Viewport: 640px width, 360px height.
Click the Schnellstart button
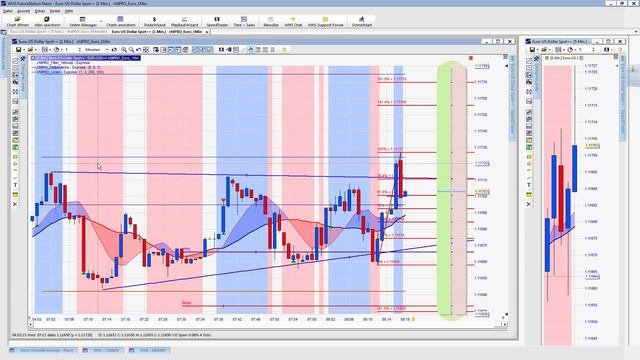[362, 22]
